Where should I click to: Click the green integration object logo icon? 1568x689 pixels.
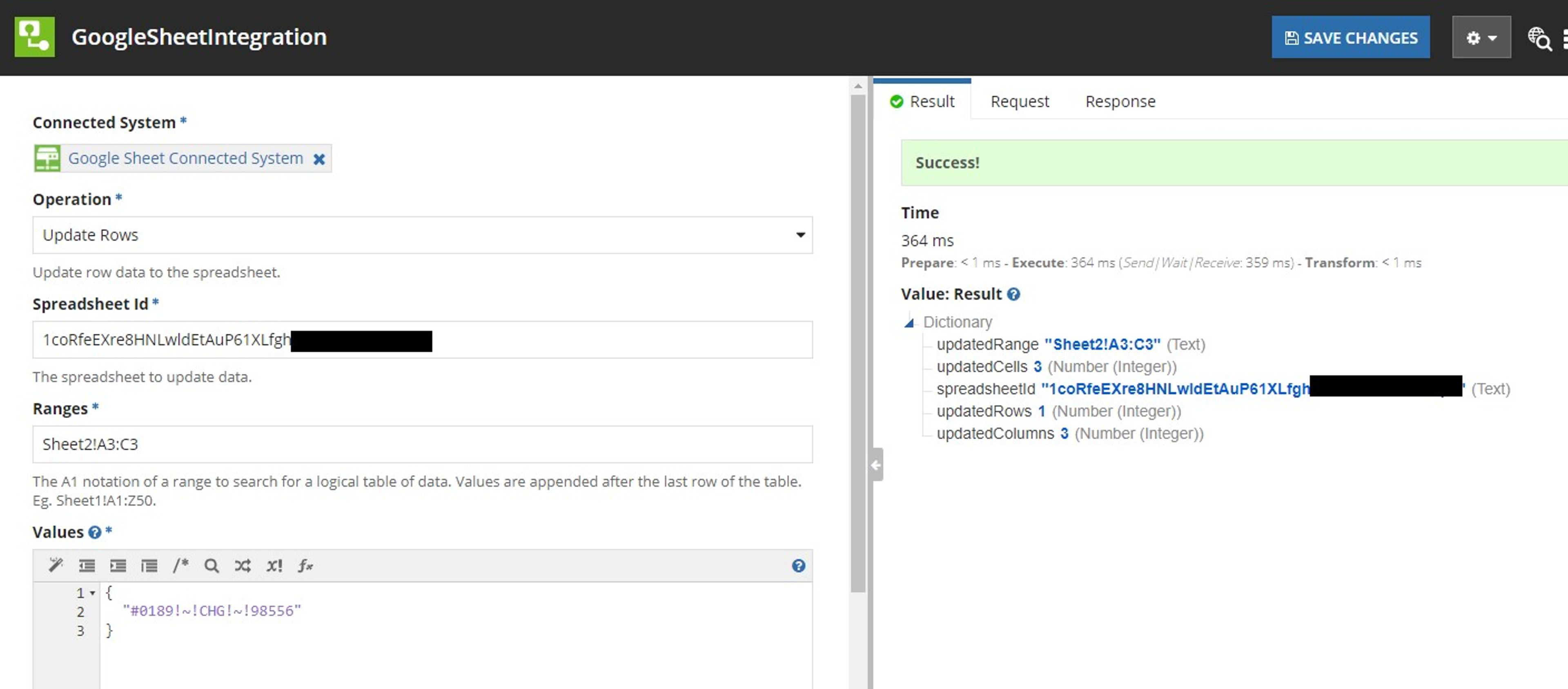tap(35, 37)
